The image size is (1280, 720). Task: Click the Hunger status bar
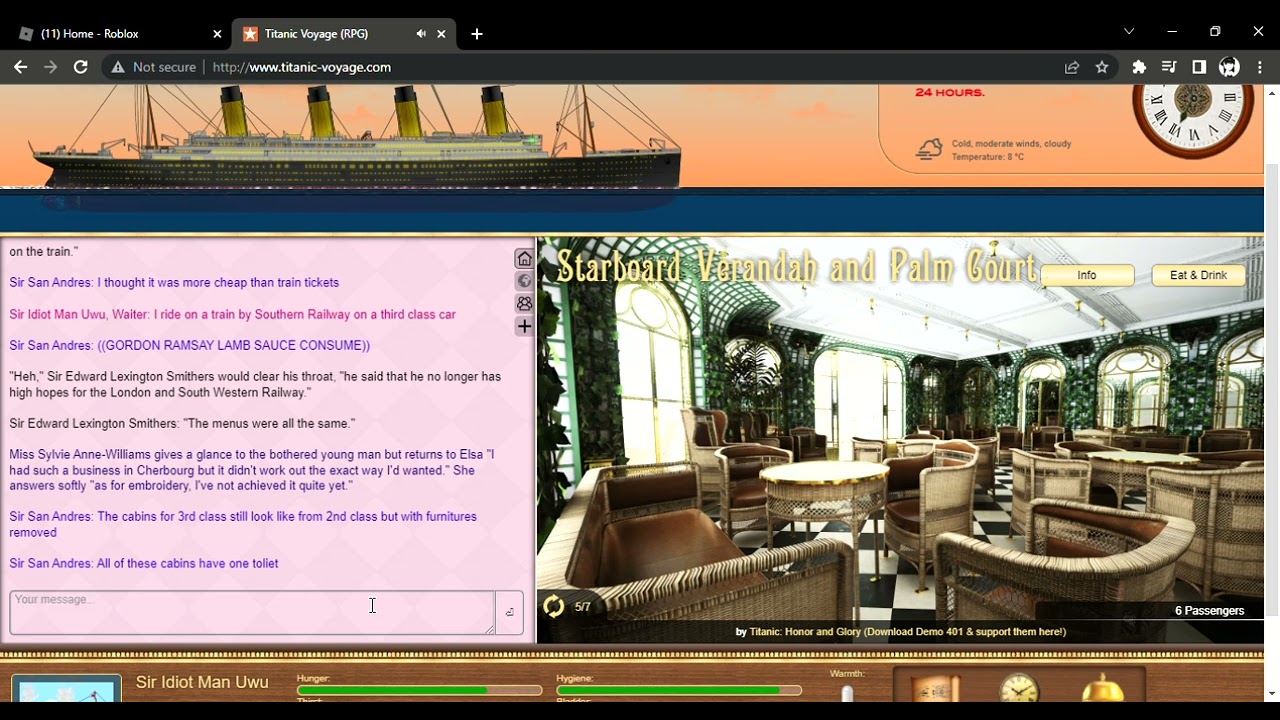click(x=419, y=690)
